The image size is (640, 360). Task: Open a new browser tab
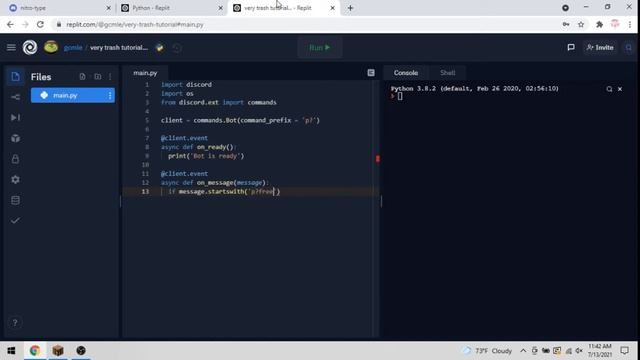click(x=351, y=8)
